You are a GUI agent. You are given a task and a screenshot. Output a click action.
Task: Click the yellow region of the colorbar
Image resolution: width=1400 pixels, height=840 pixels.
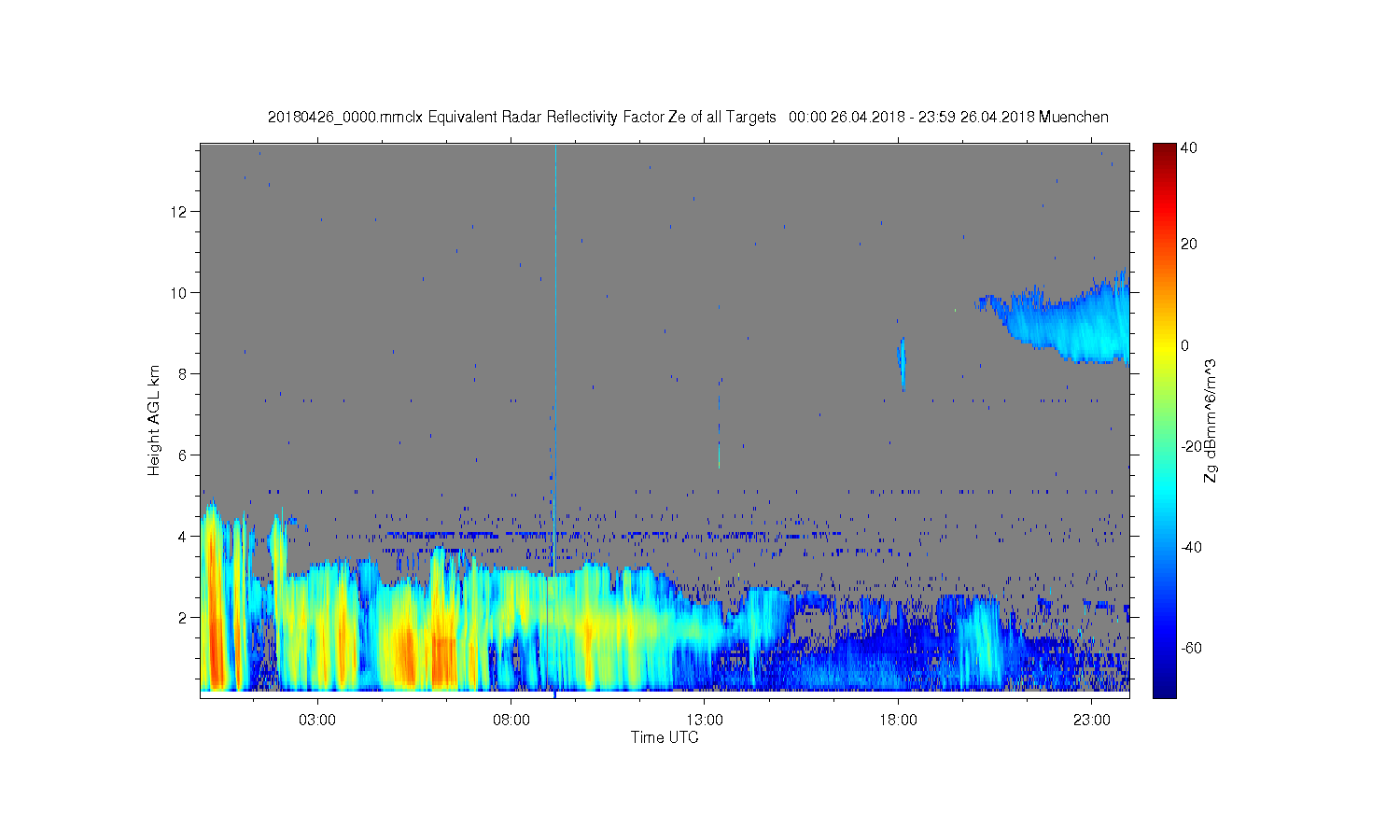(x=1164, y=347)
